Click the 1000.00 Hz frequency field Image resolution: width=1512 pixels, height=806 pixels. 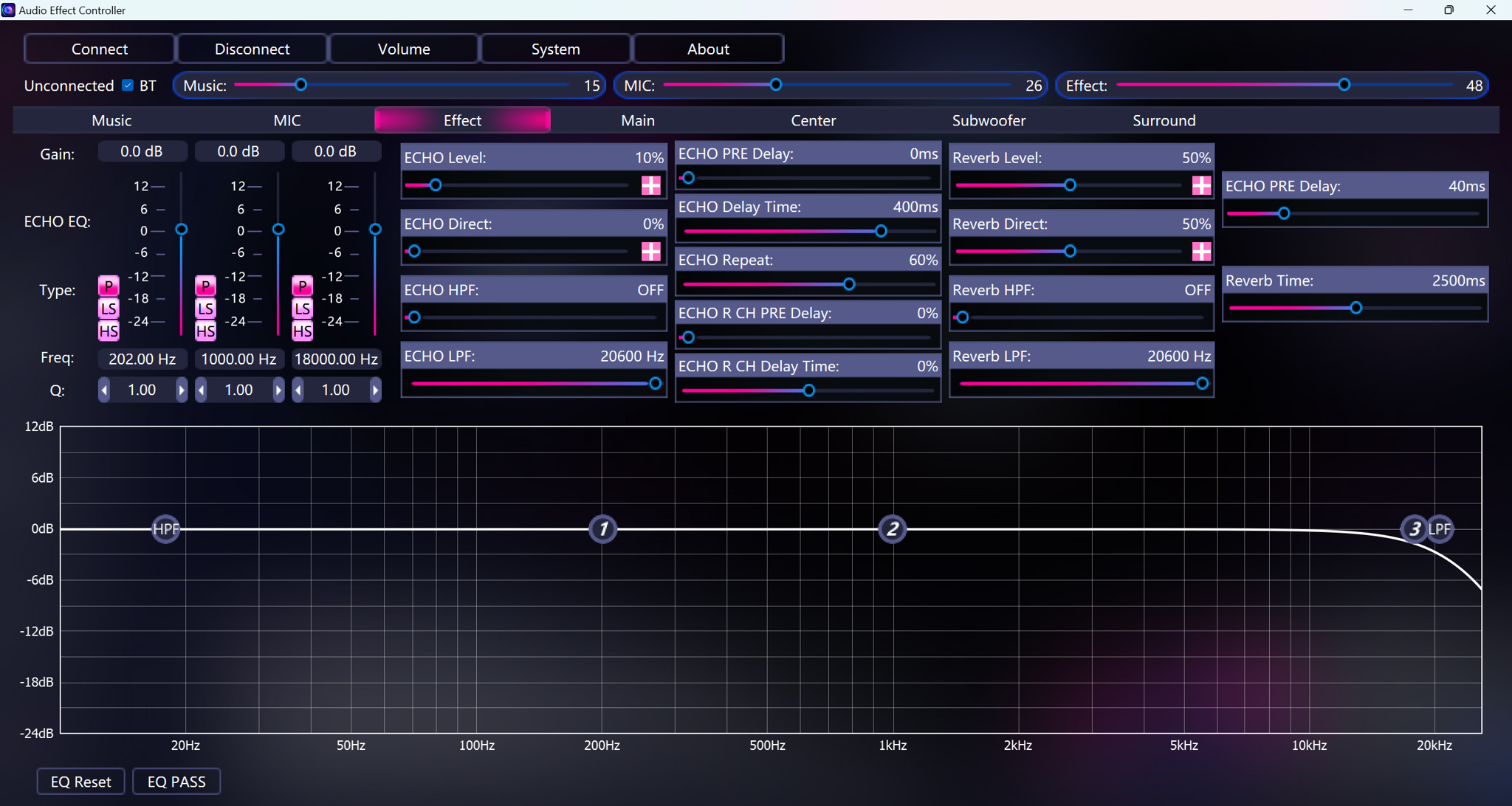click(x=238, y=359)
